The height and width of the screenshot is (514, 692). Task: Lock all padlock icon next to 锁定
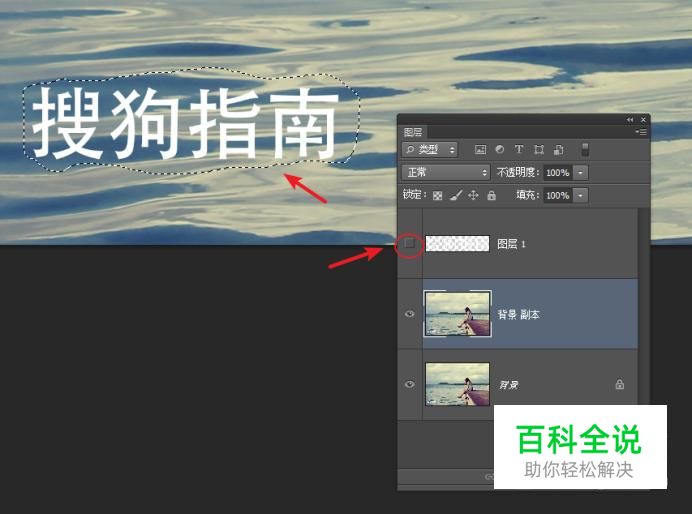(x=492, y=195)
